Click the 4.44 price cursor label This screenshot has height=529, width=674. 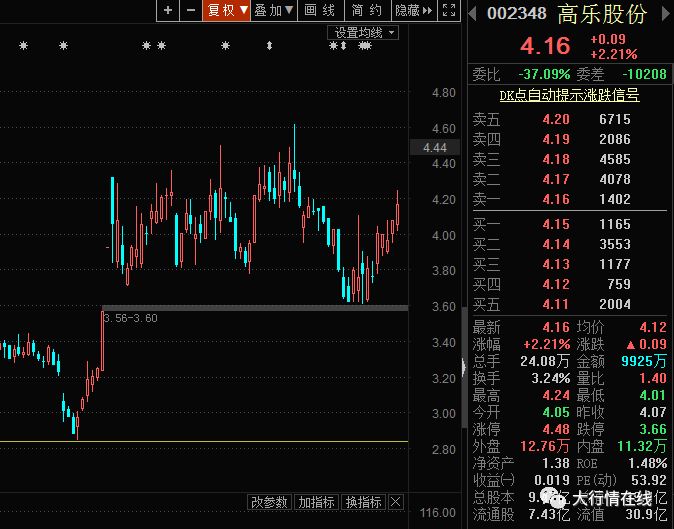(x=435, y=148)
